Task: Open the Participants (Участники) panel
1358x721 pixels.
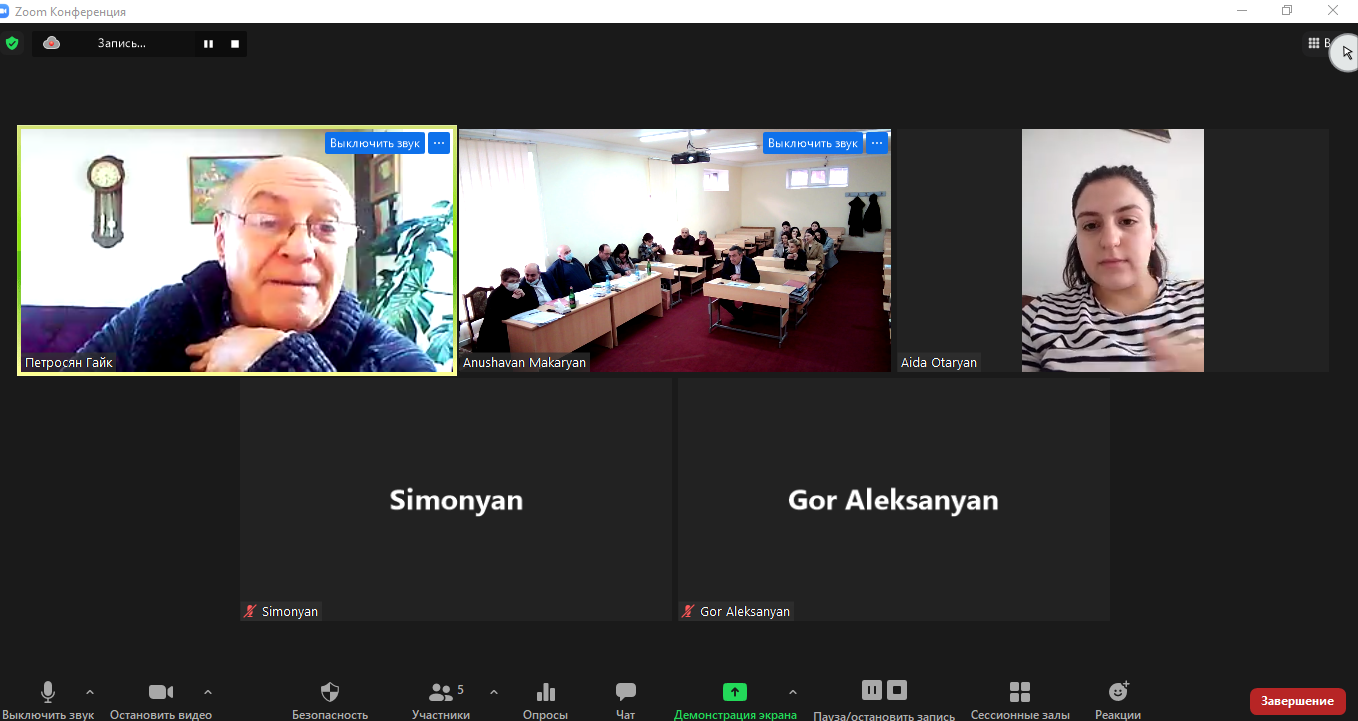Action: 441,693
